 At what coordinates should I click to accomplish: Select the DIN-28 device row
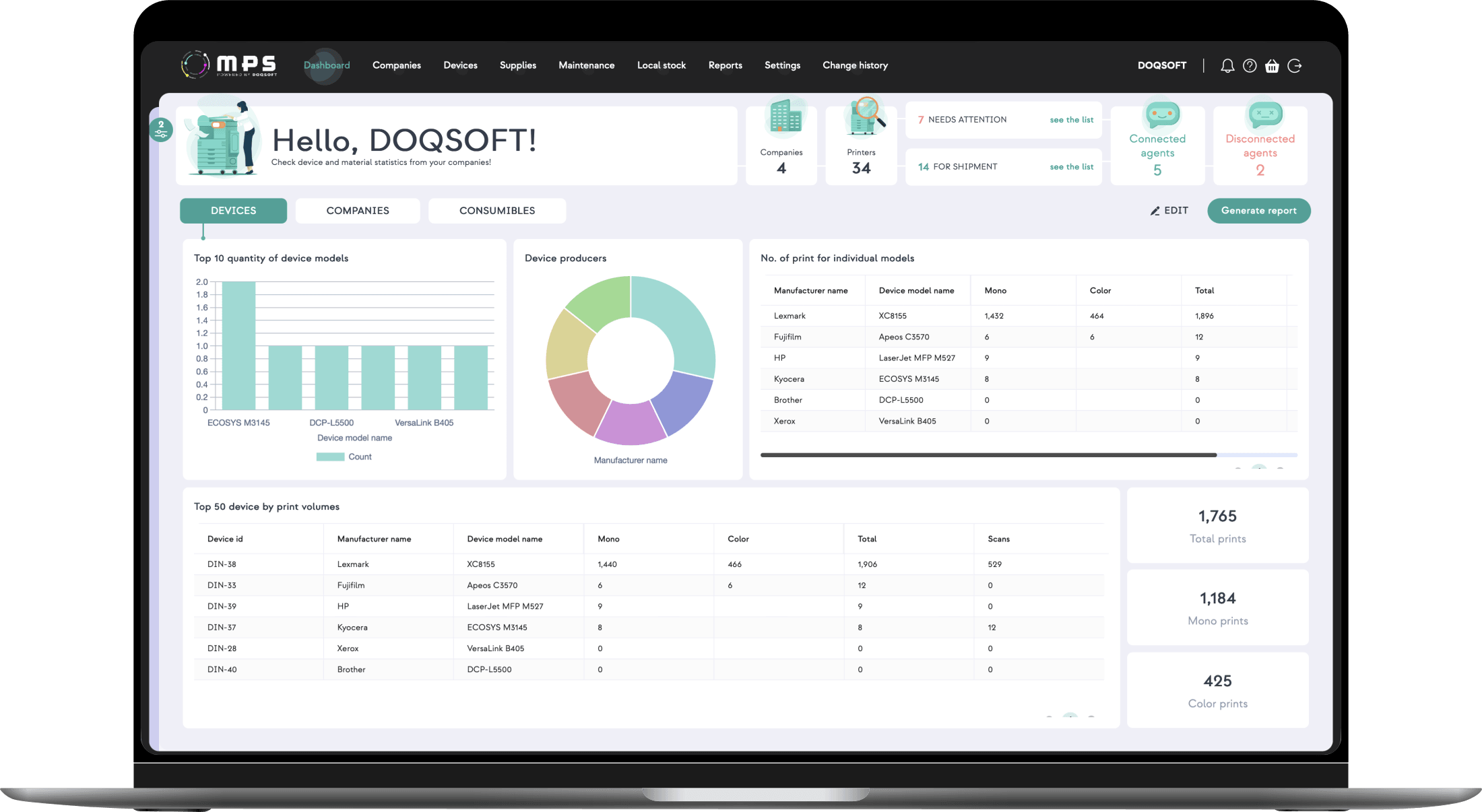tap(649, 648)
